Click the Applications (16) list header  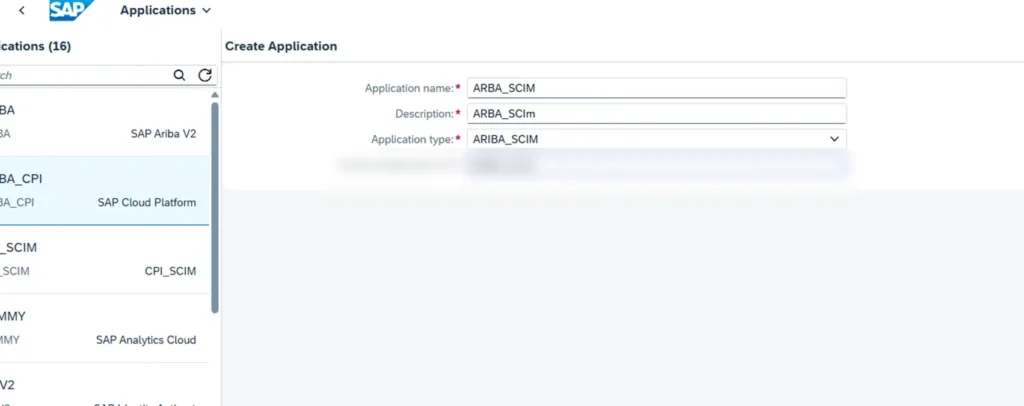point(36,46)
